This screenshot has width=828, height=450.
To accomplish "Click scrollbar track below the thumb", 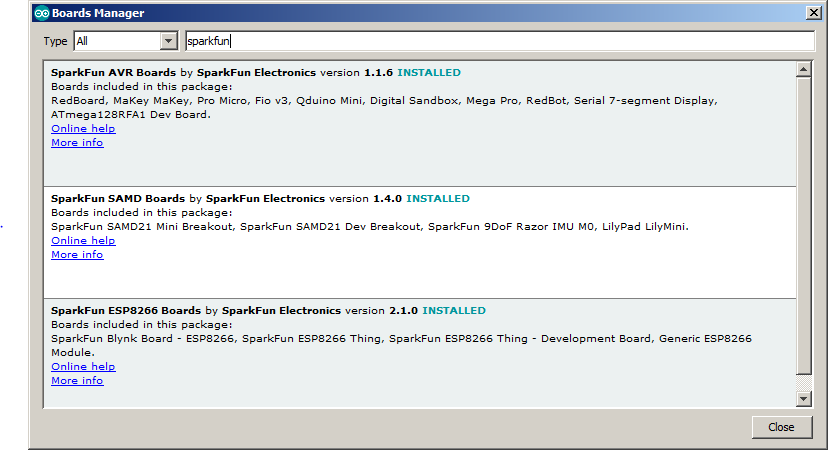I will pos(803,382).
